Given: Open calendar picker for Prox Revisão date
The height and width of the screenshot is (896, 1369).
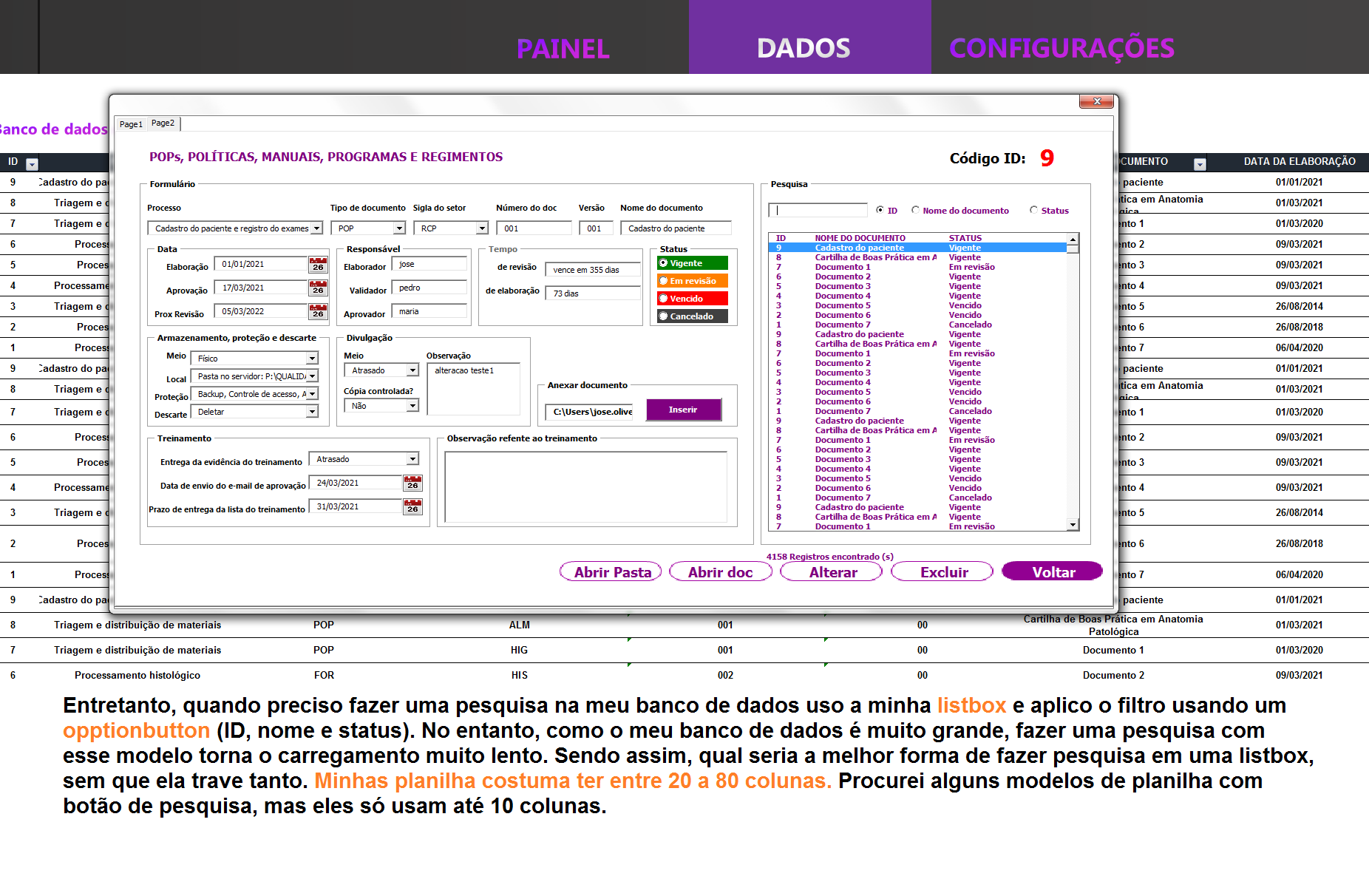Looking at the screenshot, I should point(319,312).
